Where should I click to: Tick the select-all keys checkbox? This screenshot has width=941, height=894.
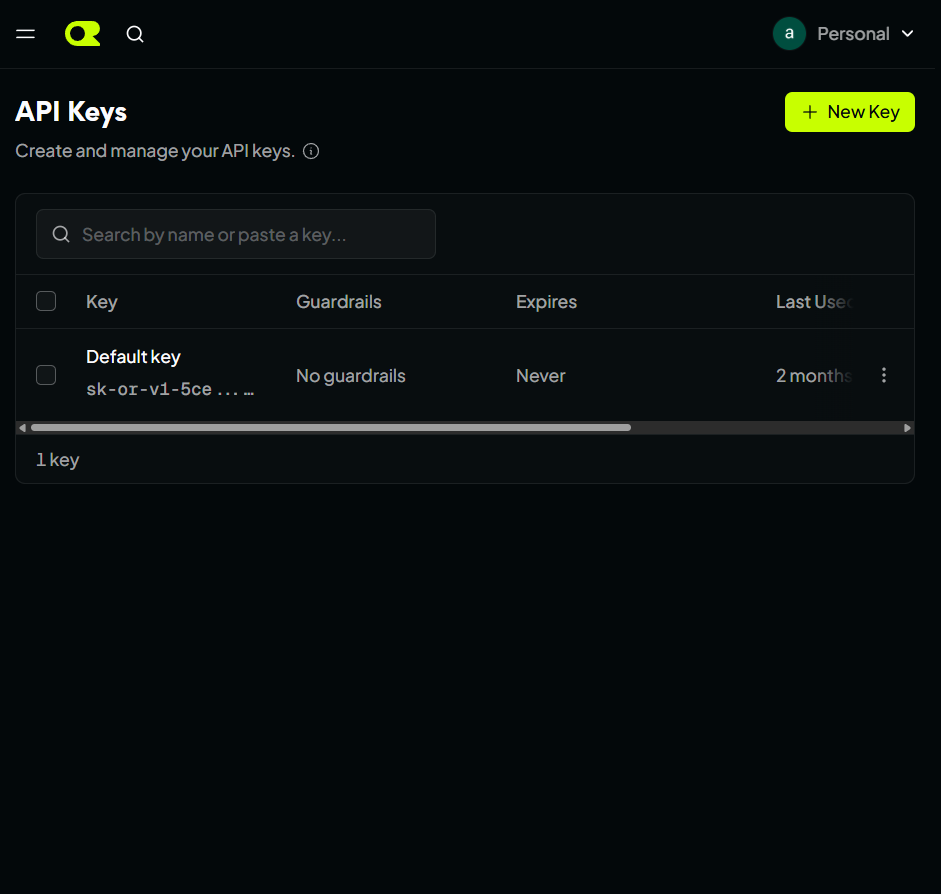tap(46, 301)
